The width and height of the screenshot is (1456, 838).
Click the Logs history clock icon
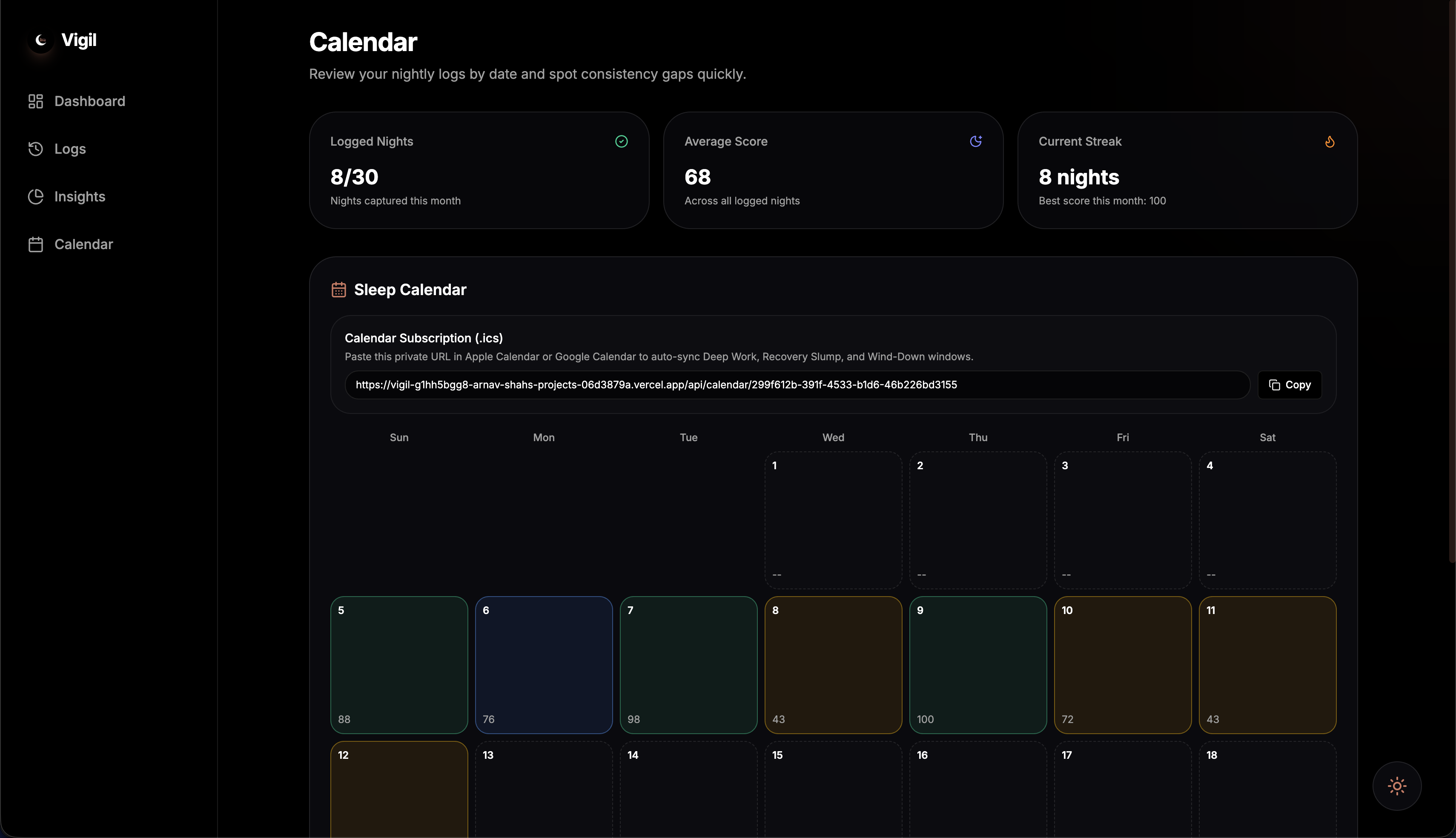36,149
